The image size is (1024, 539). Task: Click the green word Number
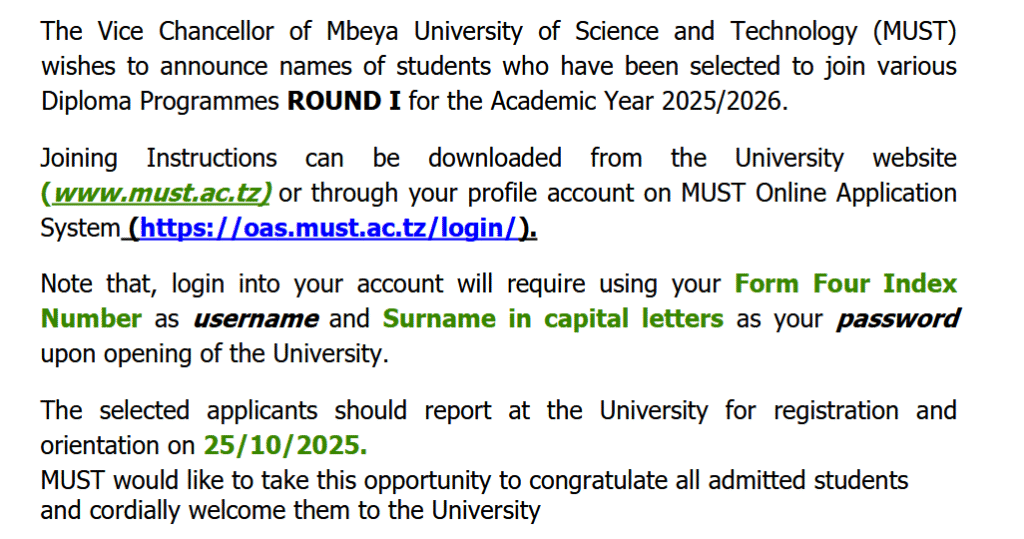coord(91,319)
